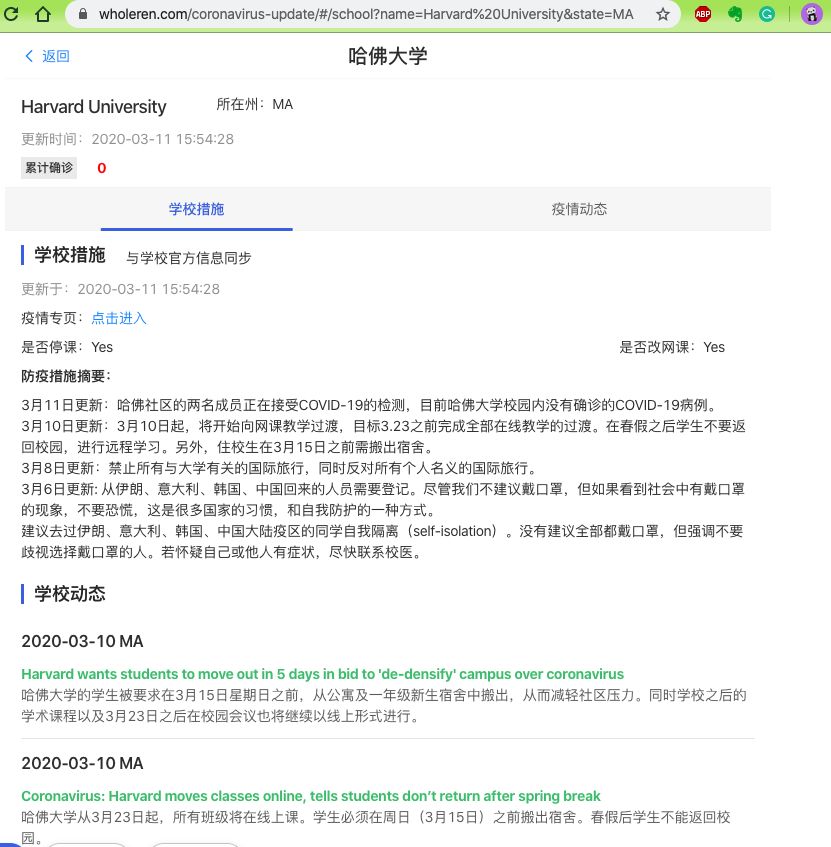Click the 学校动态 section heading
Image resolution: width=831 pixels, height=847 pixels.
(x=69, y=593)
